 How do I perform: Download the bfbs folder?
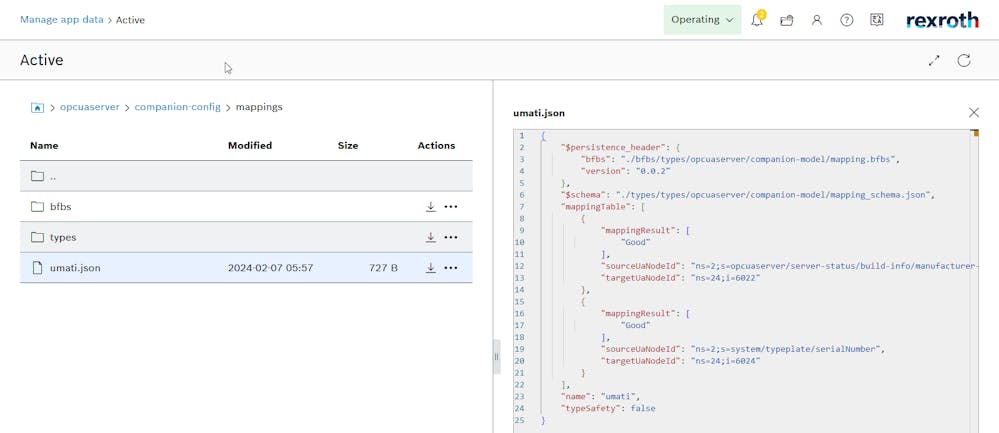[431, 206]
